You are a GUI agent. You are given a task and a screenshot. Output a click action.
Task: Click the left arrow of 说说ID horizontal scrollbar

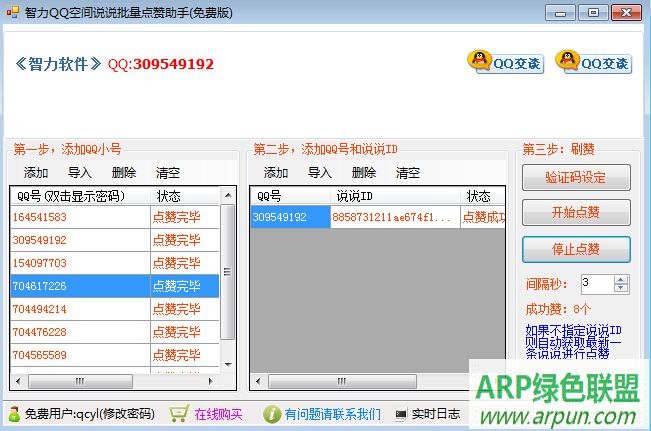pos(258,381)
